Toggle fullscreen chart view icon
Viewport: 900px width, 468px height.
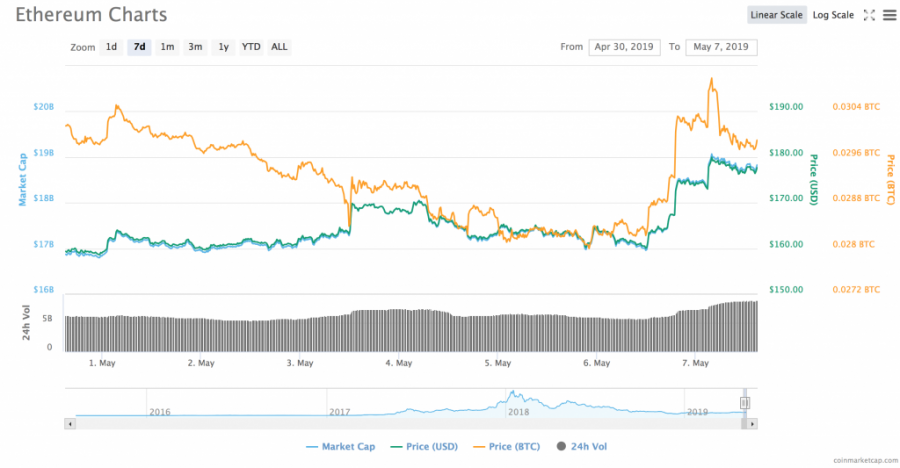tap(870, 16)
